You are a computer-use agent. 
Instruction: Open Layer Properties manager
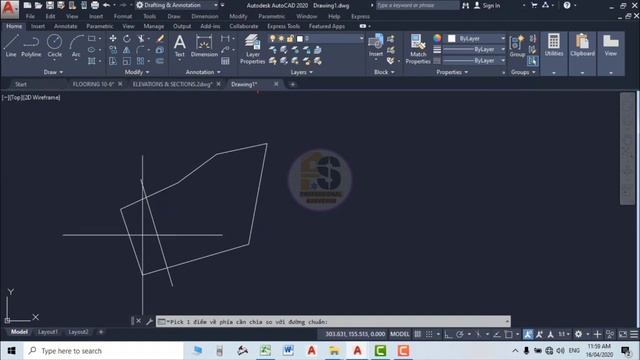[x=252, y=49]
